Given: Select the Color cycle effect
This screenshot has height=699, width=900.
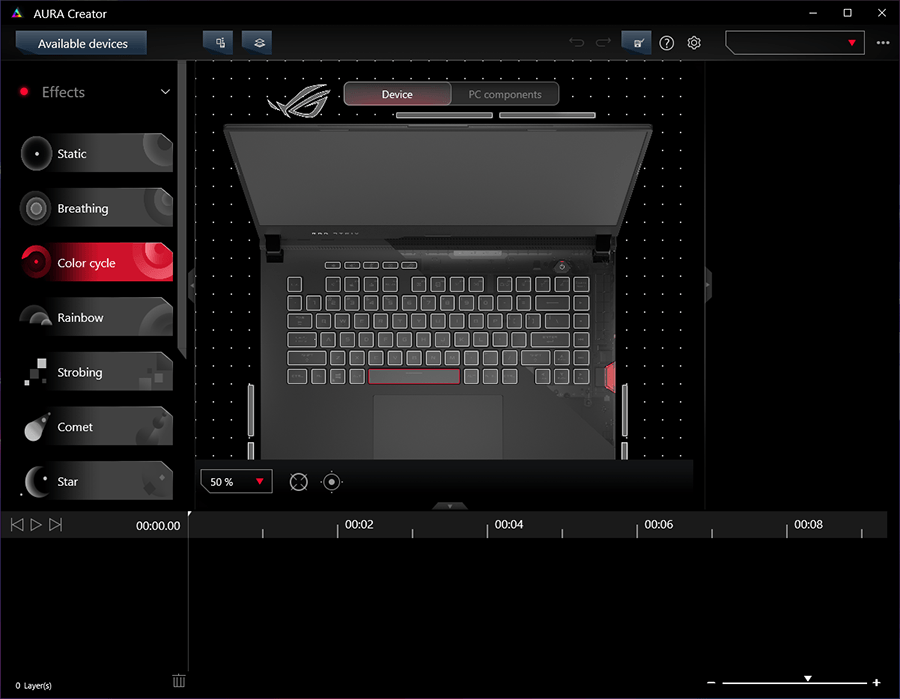Looking at the screenshot, I should coord(96,262).
